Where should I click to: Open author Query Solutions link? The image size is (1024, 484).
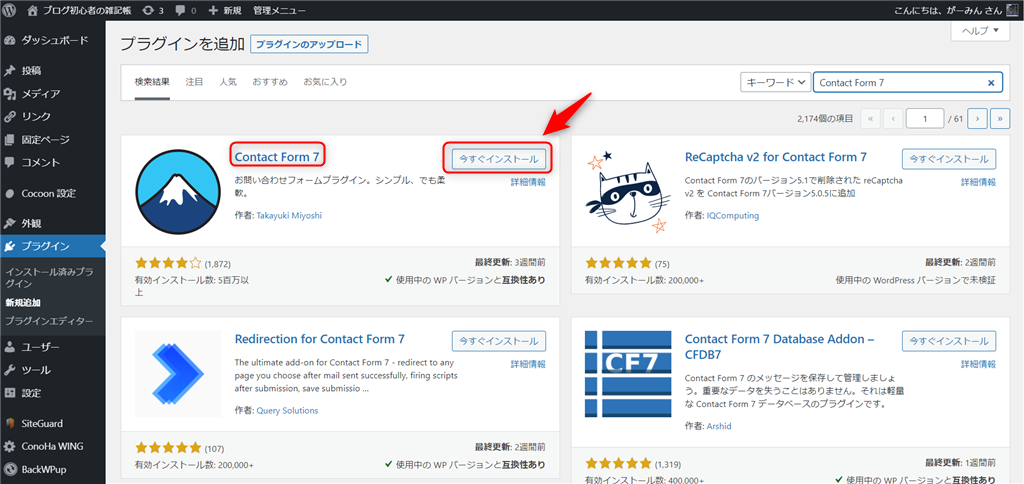(x=287, y=411)
